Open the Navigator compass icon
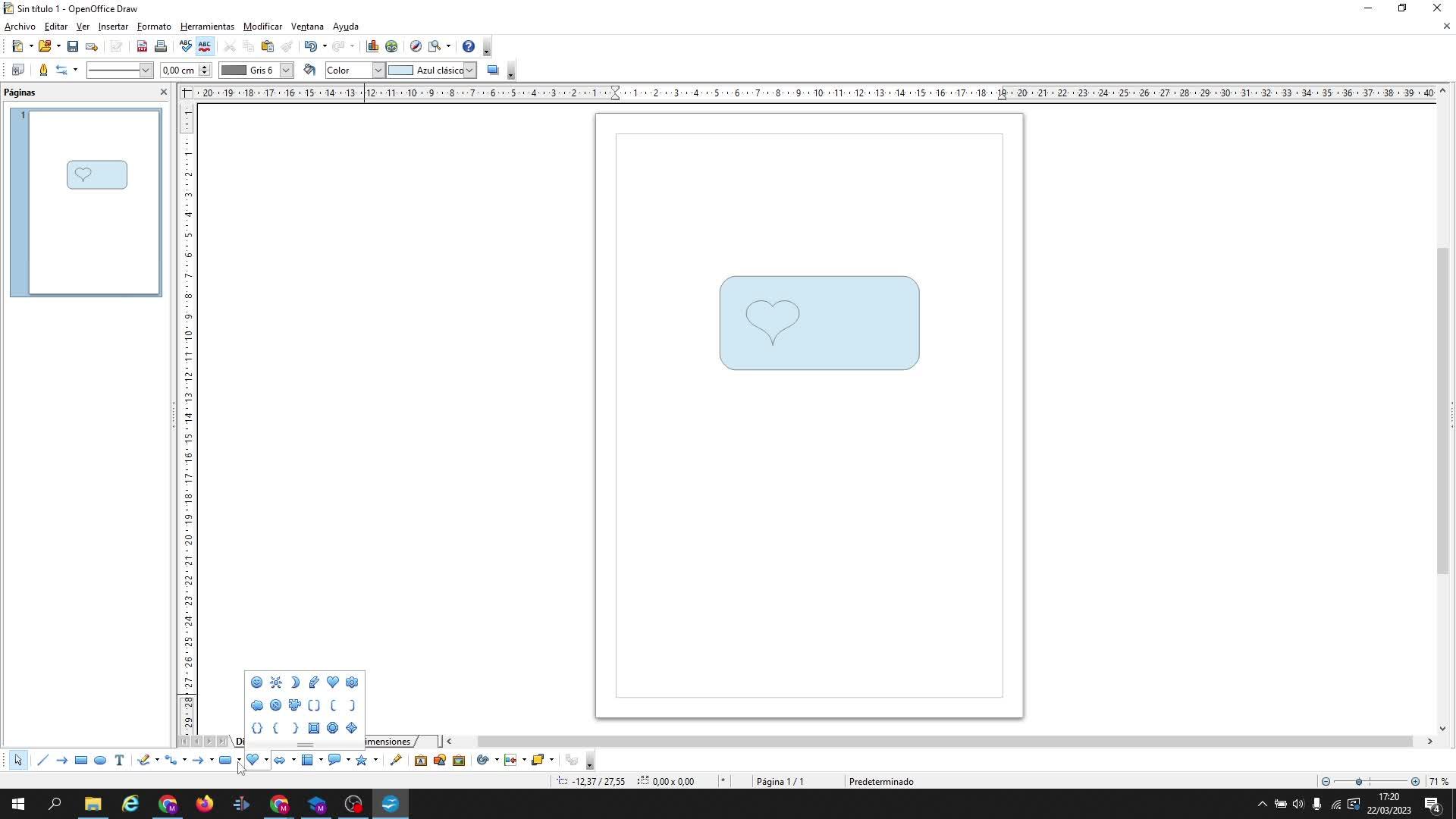Image resolution: width=1456 pixels, height=819 pixels. coord(416,46)
